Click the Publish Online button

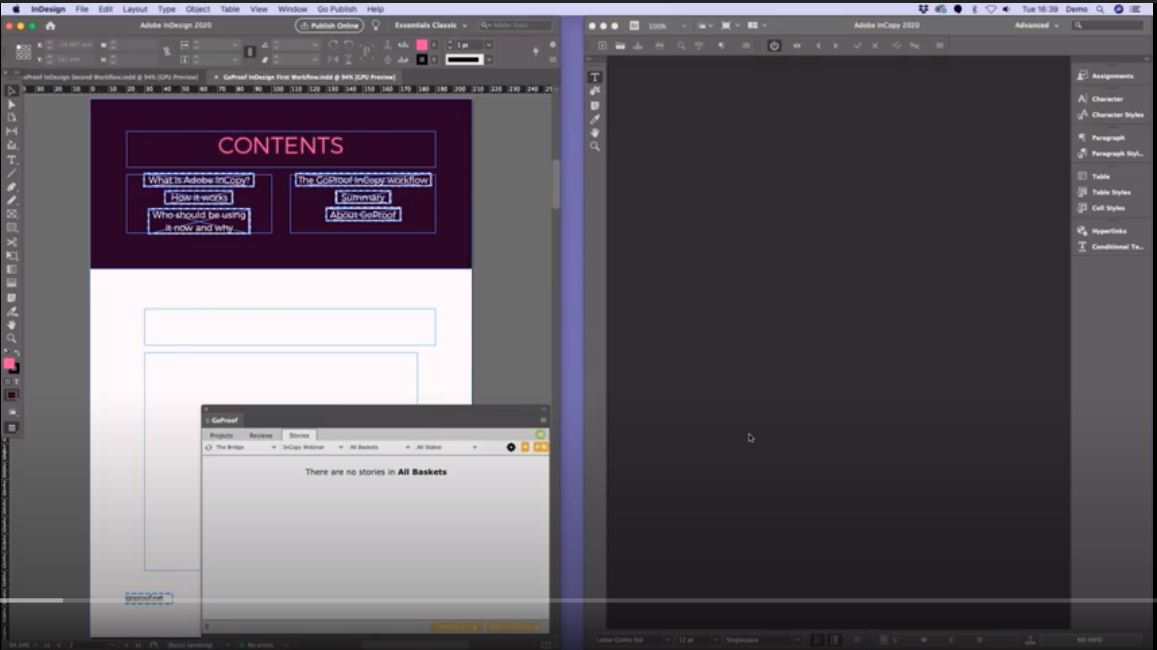coord(329,25)
